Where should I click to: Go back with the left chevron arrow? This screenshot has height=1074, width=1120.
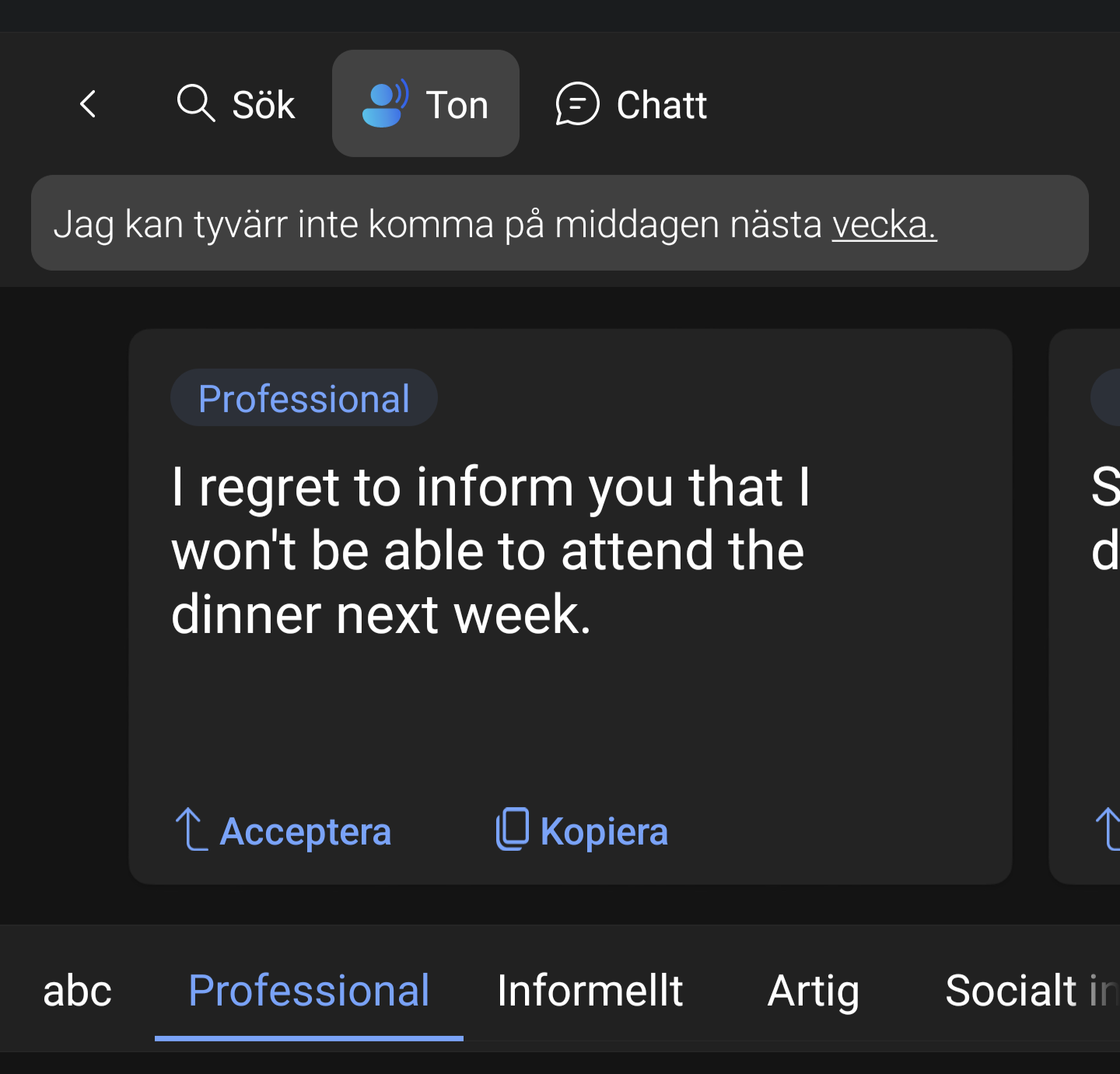(88, 104)
